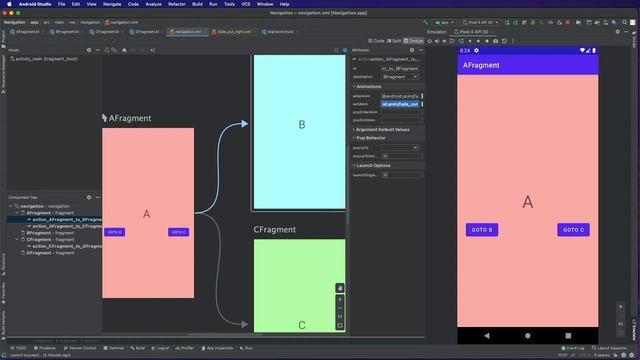Screen dimensions: 640x360
Task: Click the home destination icon in navigation toolbar
Action: (x=124, y=50)
